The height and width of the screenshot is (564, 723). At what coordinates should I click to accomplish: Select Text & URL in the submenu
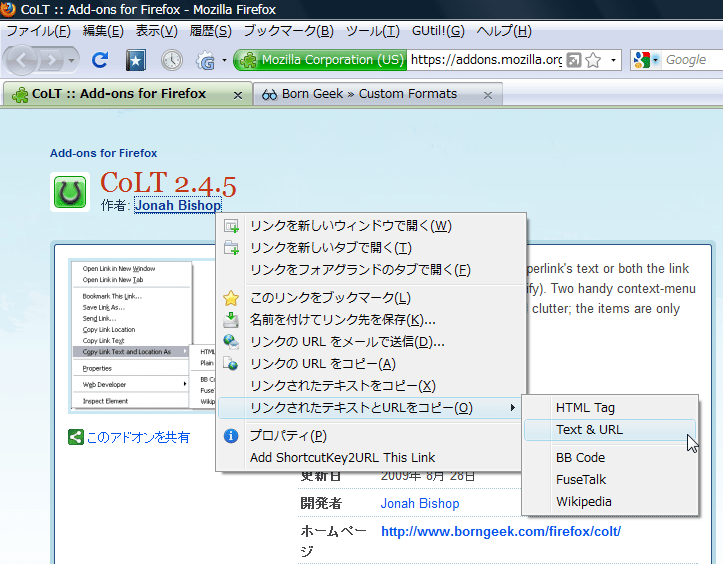610,430
